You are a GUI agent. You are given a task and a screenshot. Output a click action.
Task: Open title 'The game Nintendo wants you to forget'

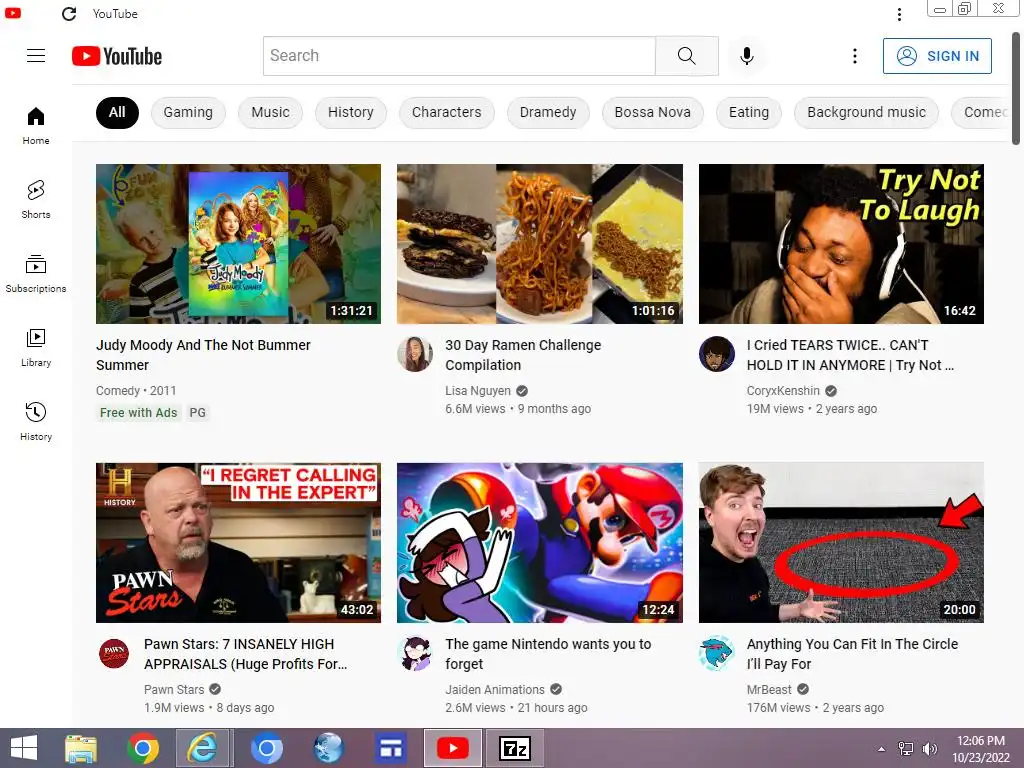coord(549,654)
